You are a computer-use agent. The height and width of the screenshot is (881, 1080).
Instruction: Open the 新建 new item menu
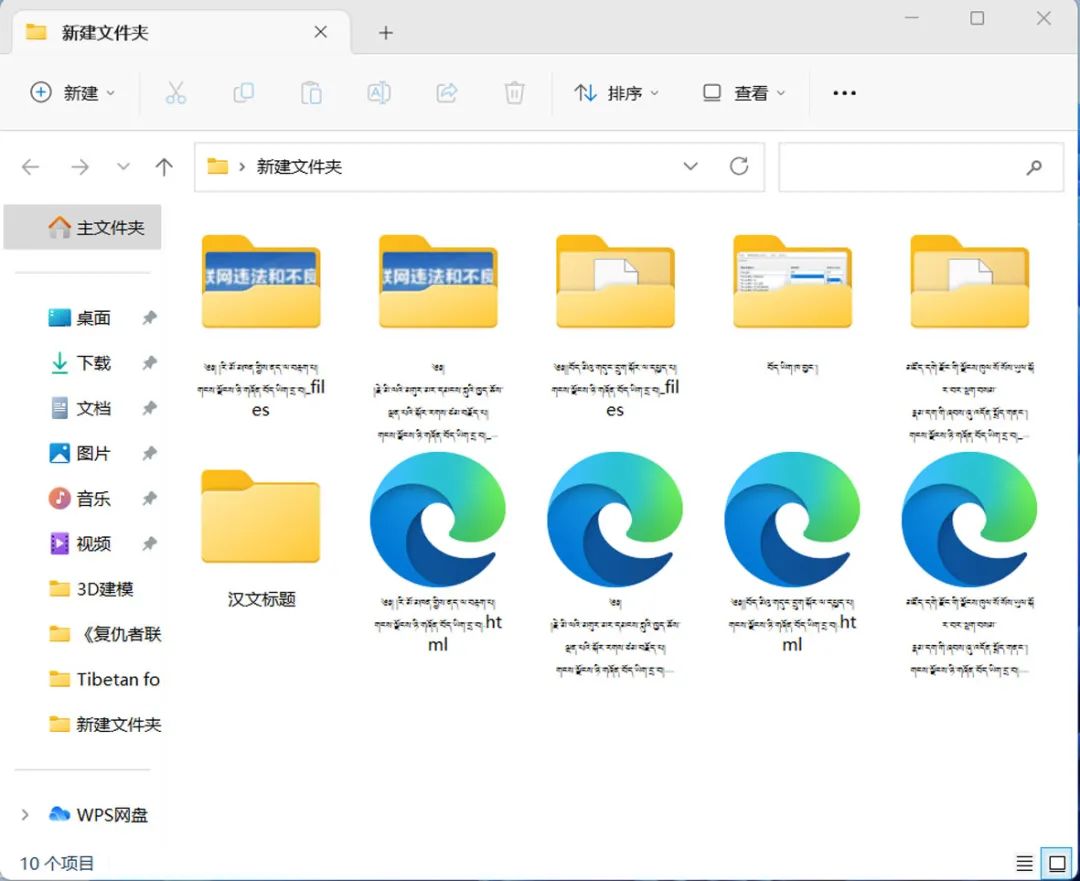tap(73, 92)
